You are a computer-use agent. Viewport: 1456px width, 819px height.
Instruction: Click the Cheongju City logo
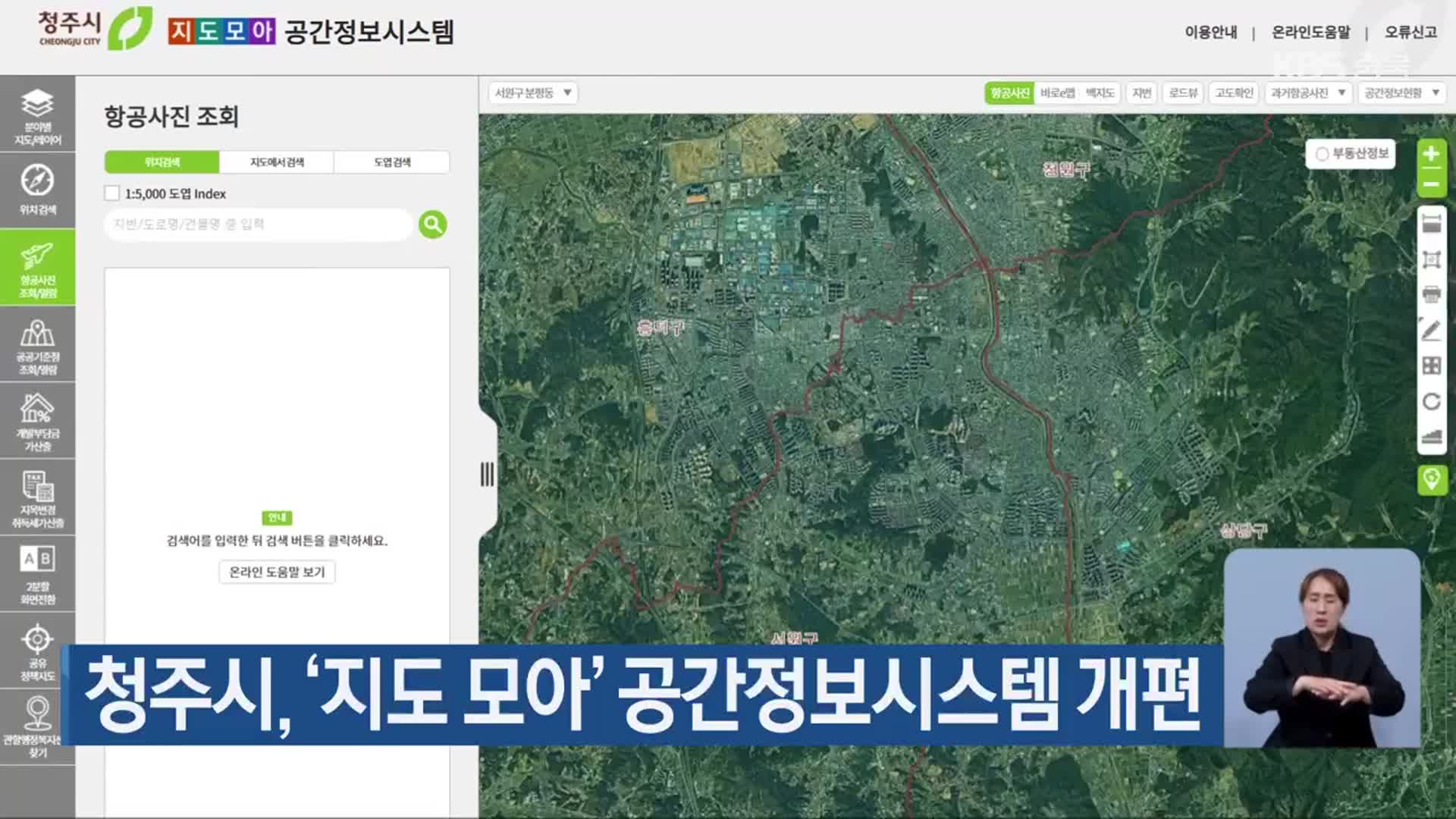pos(95,29)
